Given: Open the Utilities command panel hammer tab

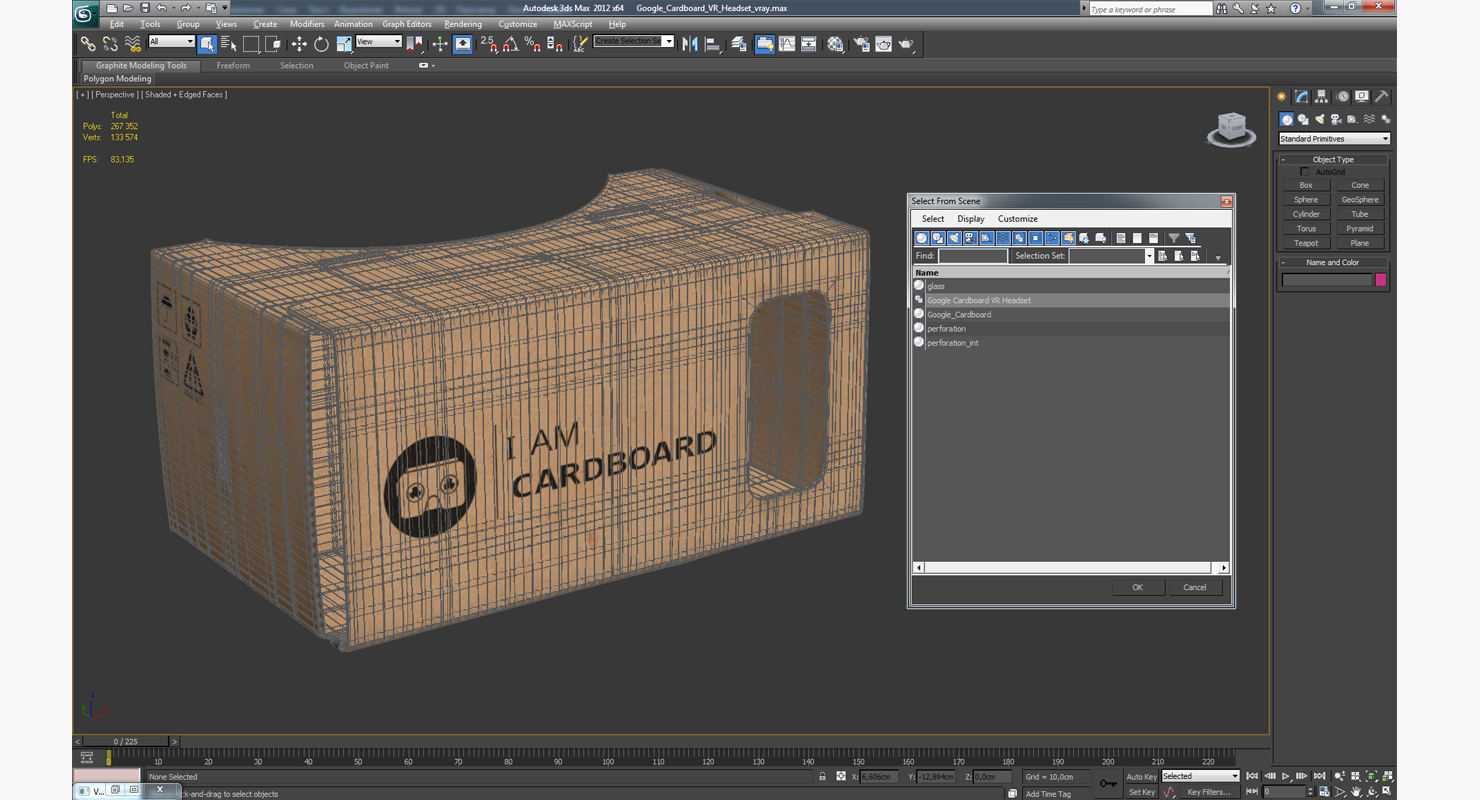Looking at the screenshot, I should (x=1381, y=97).
